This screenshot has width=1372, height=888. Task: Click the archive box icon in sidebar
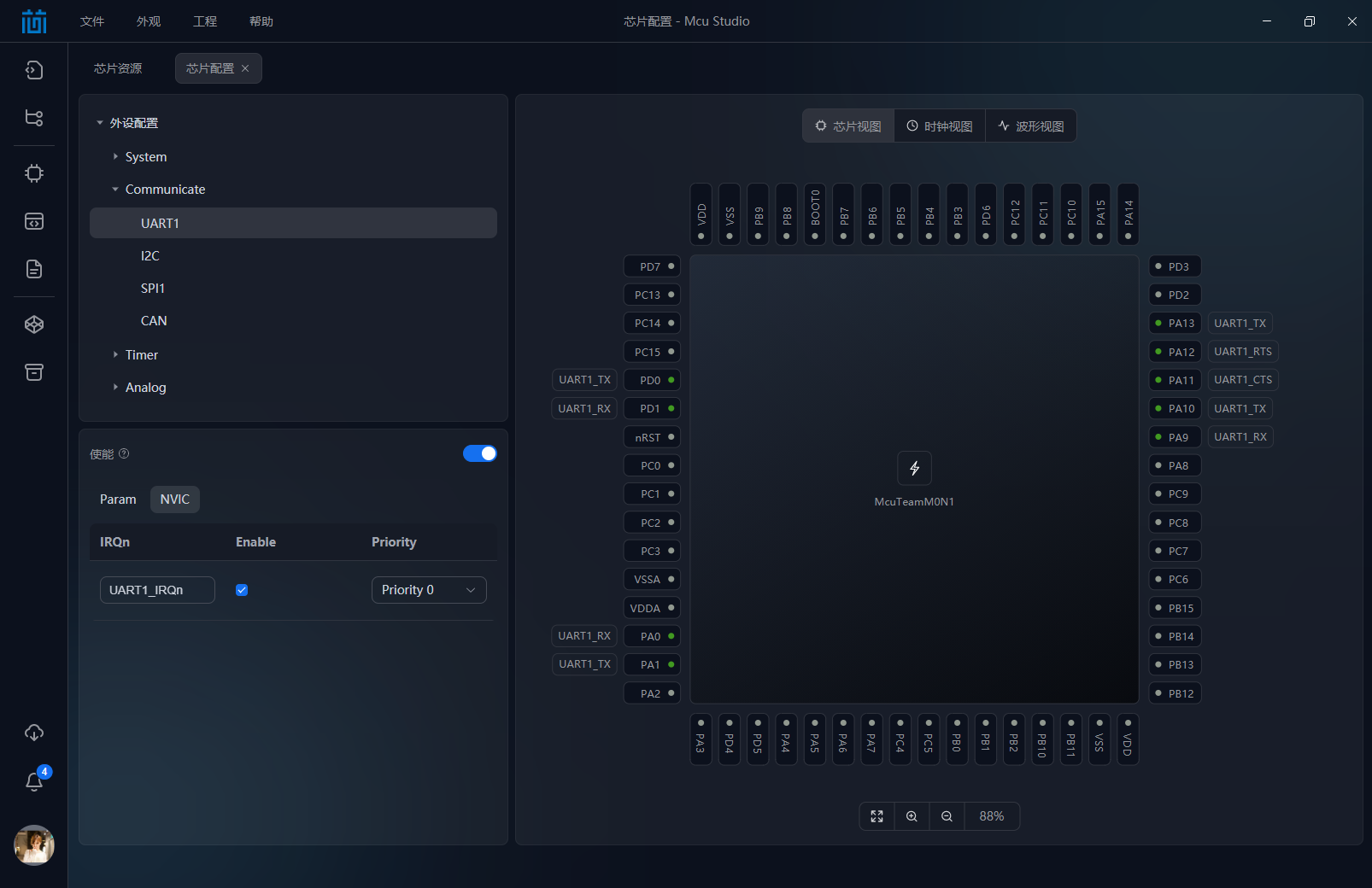[34, 372]
